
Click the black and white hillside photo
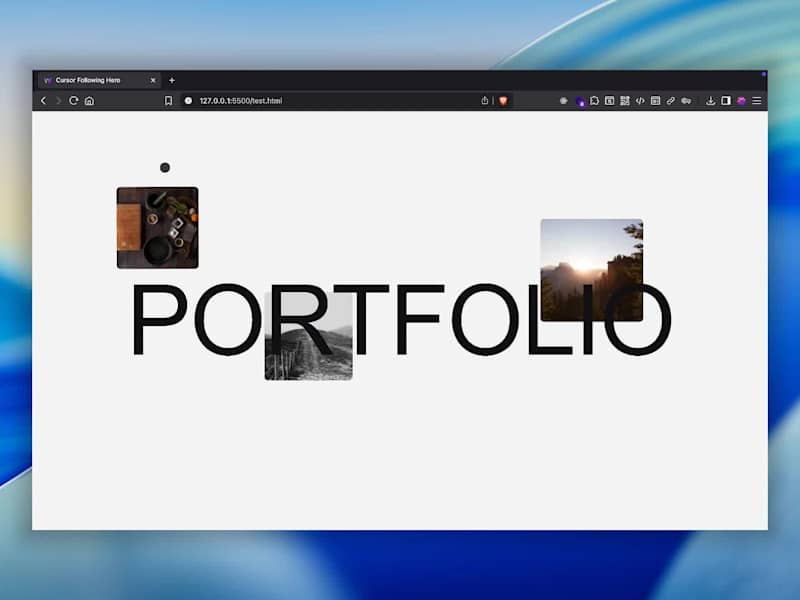(309, 336)
